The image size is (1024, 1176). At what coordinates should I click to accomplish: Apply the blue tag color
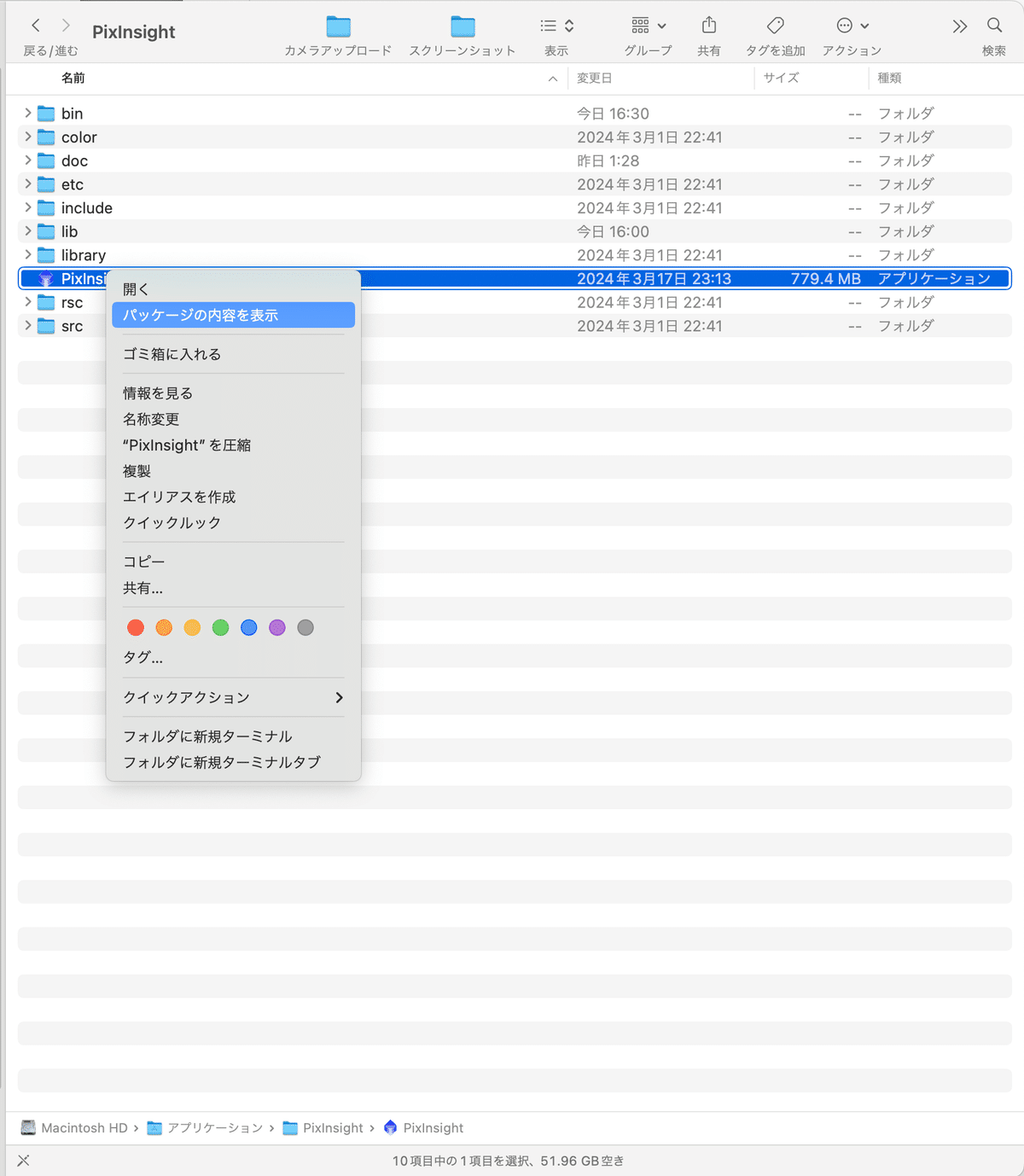[248, 628]
